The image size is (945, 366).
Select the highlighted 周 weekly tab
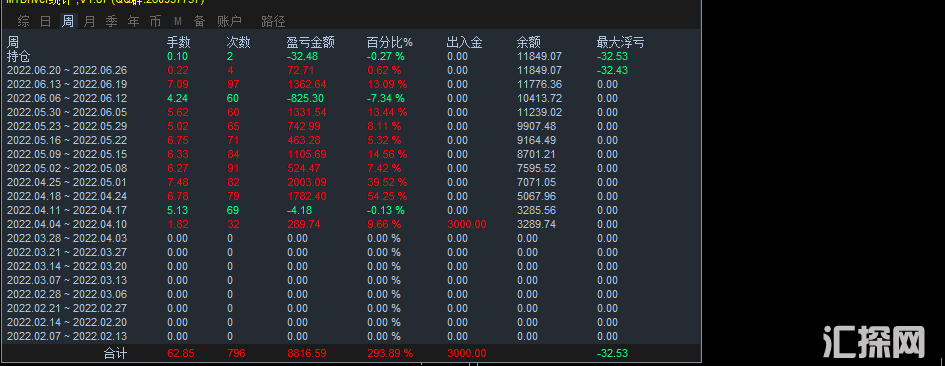(x=68, y=22)
